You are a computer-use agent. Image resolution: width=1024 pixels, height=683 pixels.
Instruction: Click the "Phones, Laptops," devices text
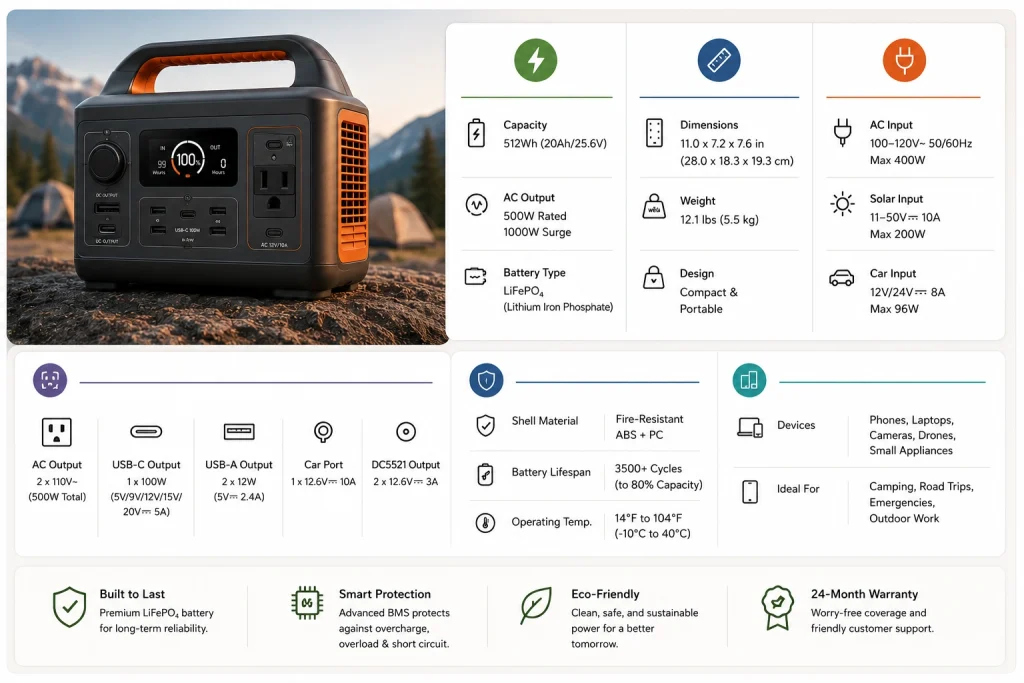tap(911, 421)
